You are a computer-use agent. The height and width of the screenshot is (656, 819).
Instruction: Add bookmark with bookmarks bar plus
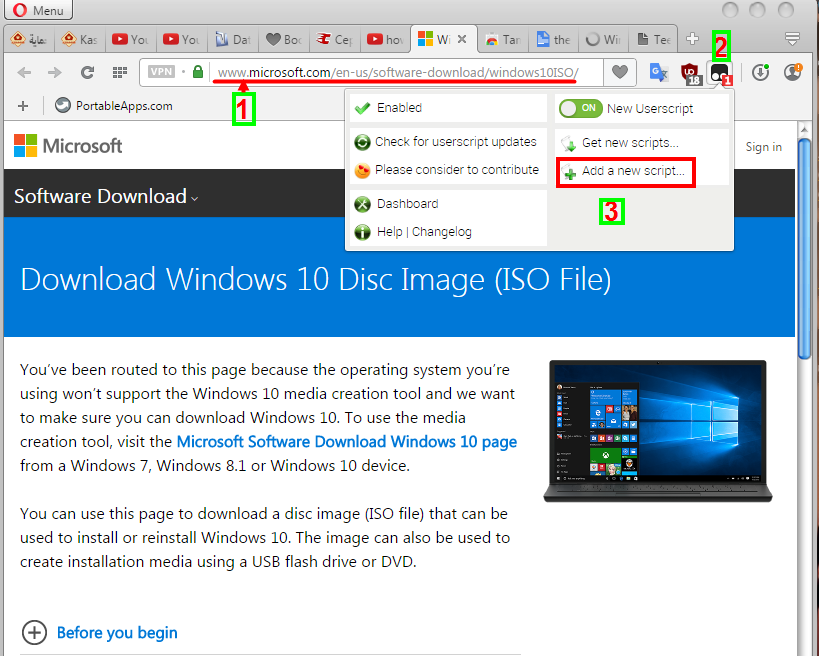coord(22,106)
